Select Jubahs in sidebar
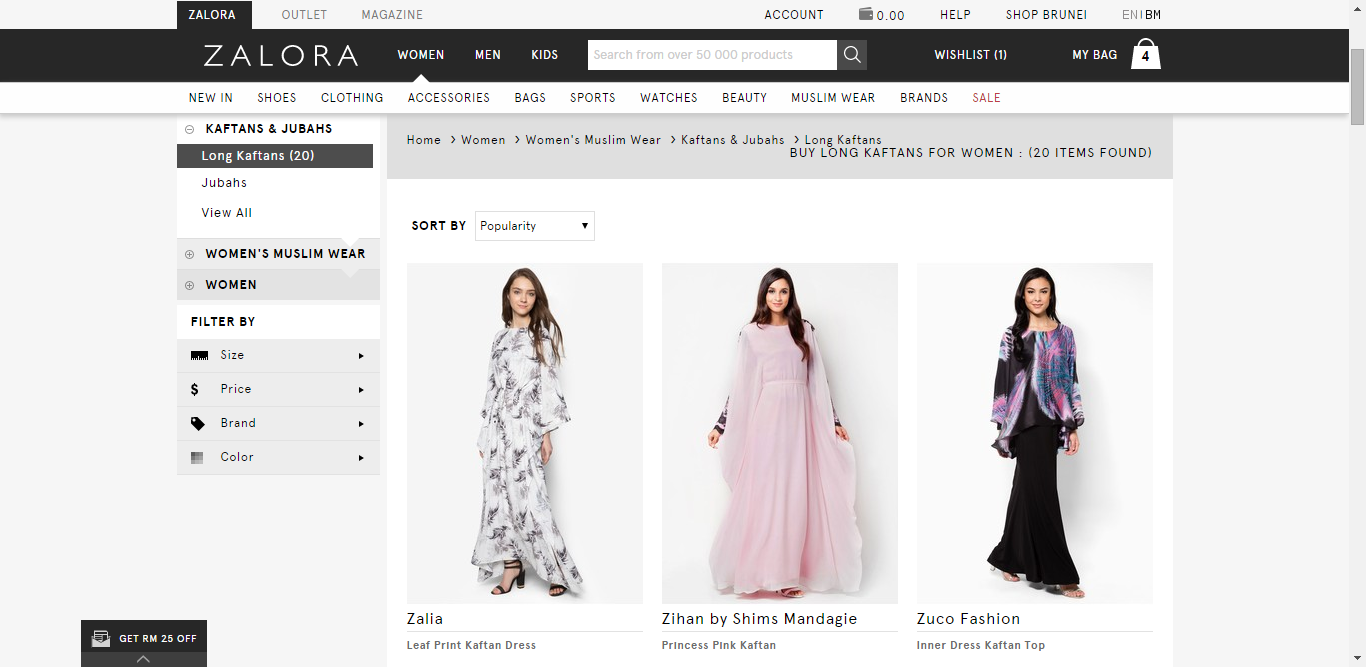Viewport: 1366px width, 667px height. 224,183
